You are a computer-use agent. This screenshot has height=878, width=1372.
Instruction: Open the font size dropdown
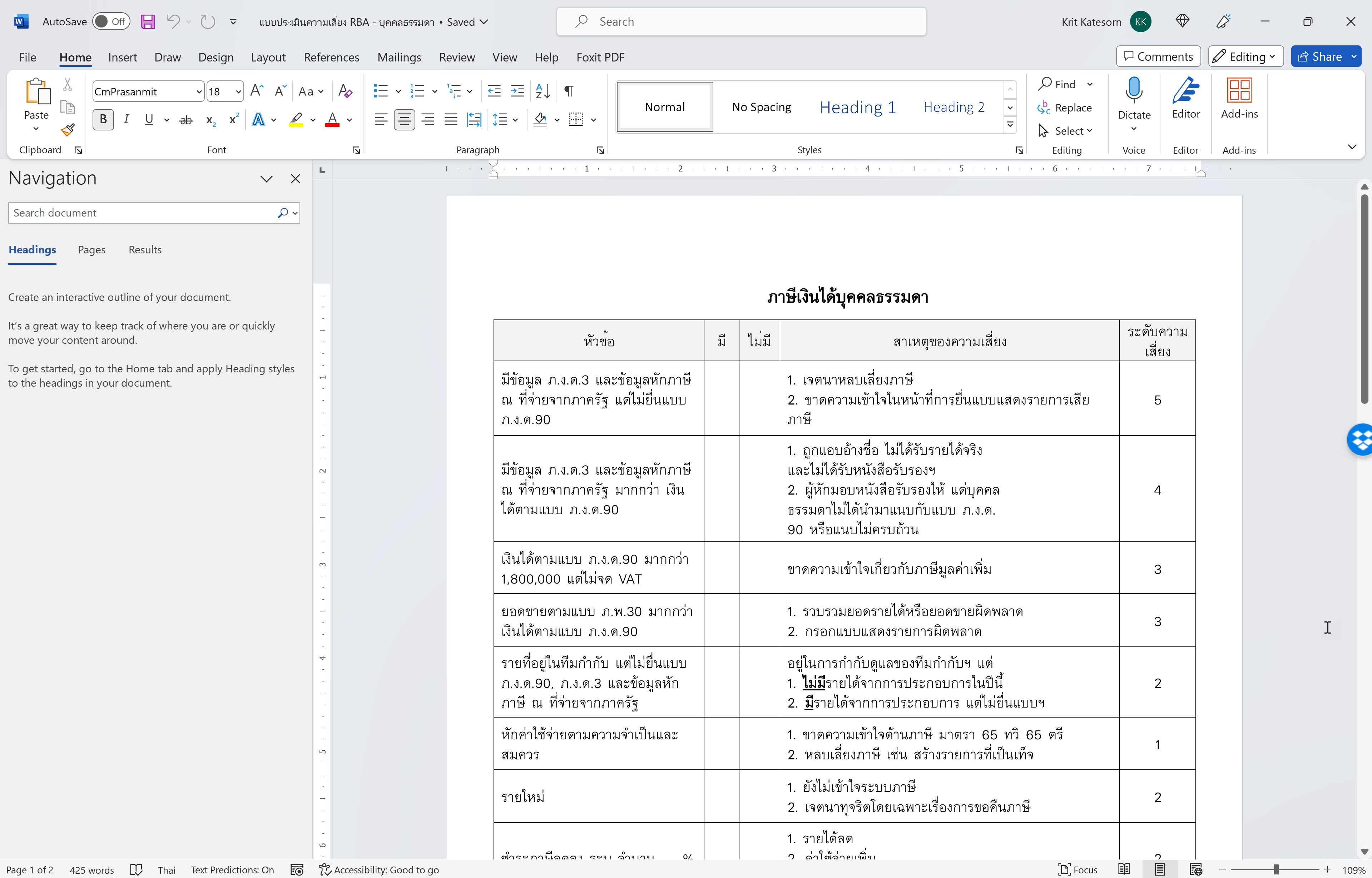click(x=238, y=91)
